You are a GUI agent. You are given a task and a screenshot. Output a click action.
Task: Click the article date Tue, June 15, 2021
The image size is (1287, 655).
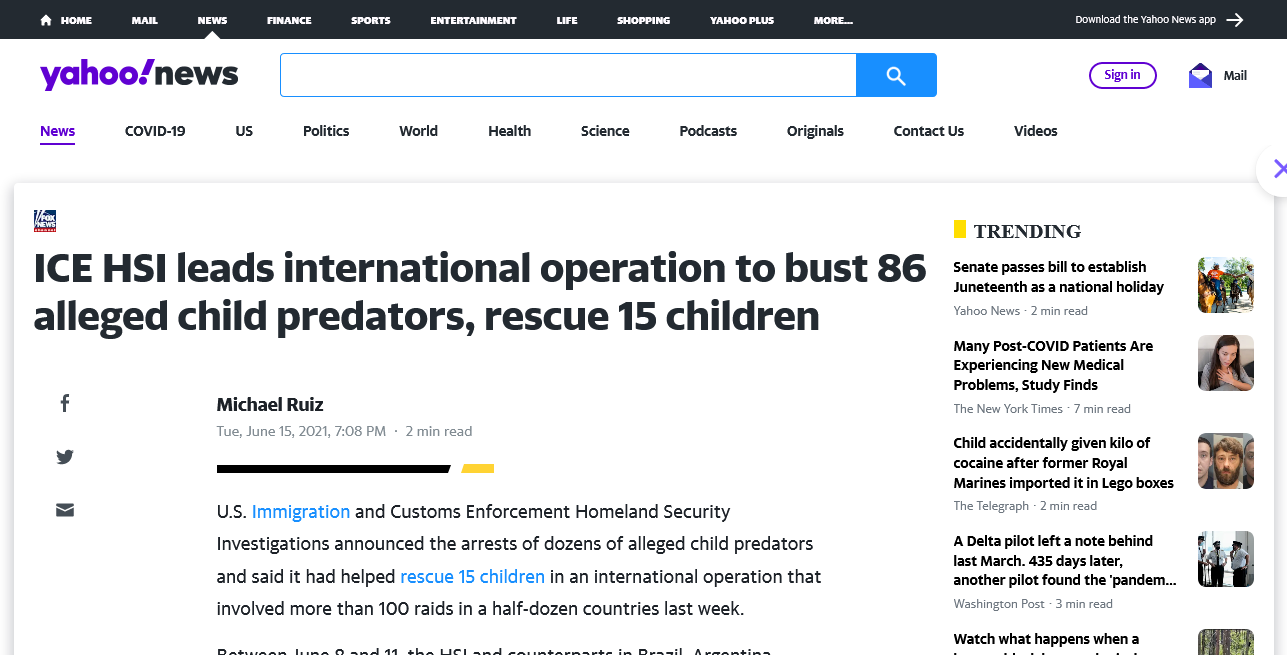click(x=301, y=432)
